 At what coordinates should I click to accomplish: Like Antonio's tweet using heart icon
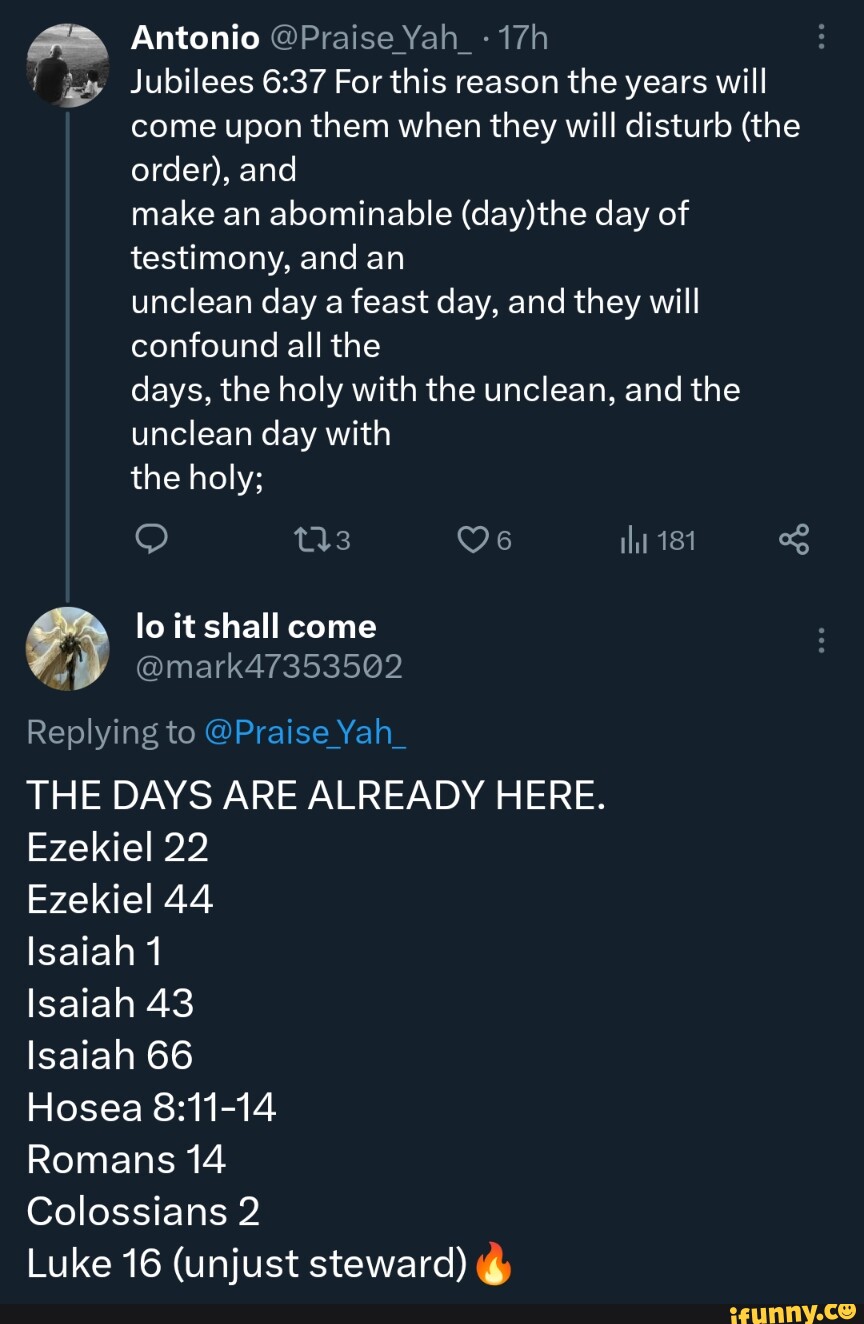coord(469,541)
